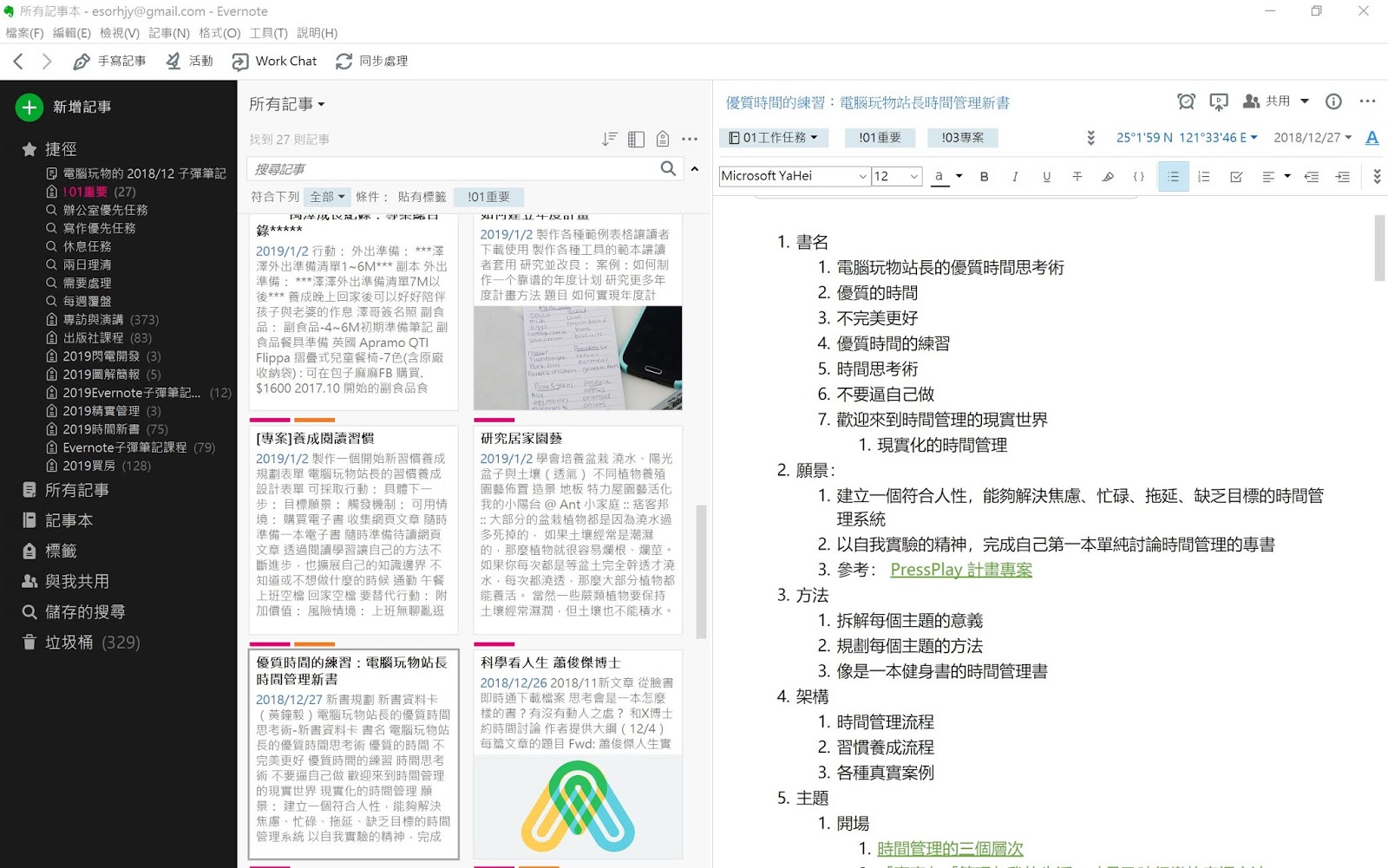Start 同步處理 sync

pos(371,61)
